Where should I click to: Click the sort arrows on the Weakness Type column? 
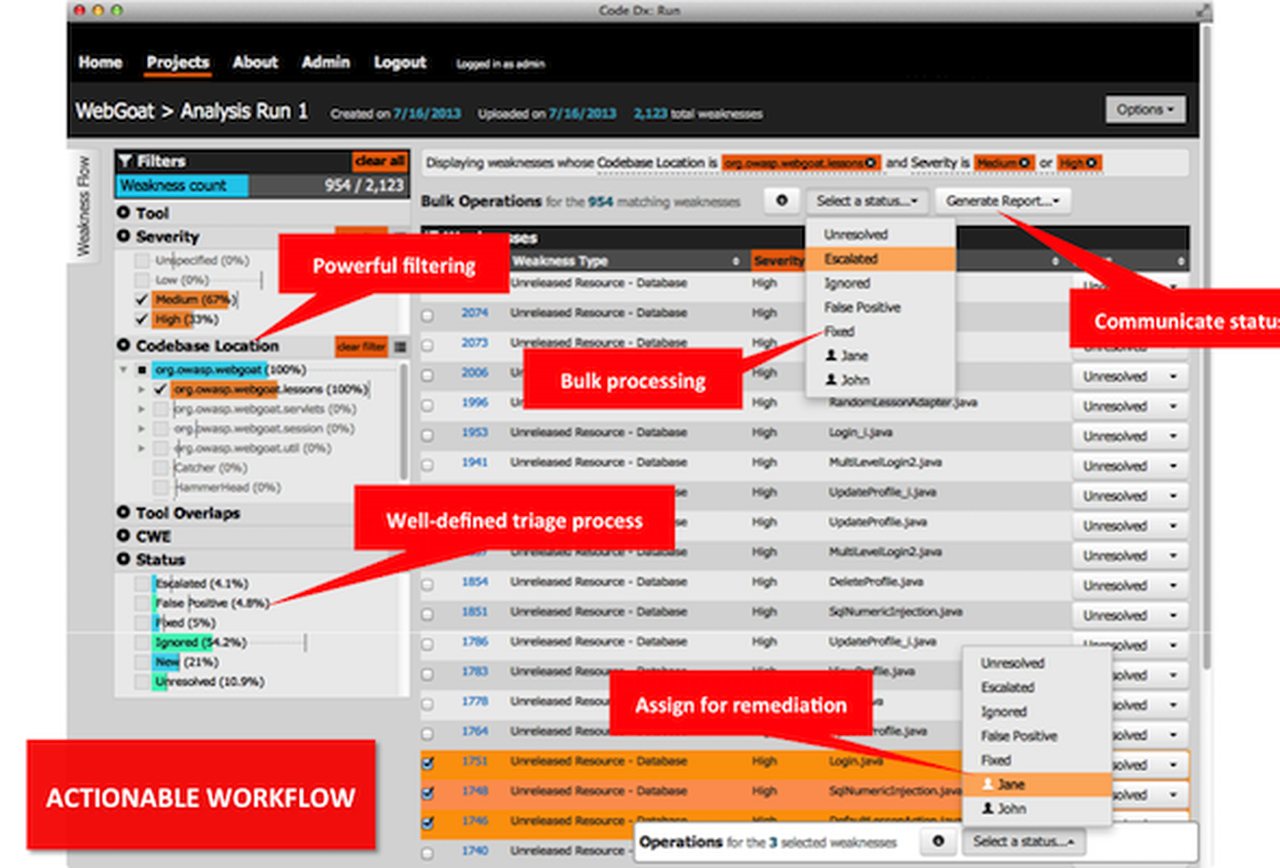pyautogui.click(x=739, y=261)
